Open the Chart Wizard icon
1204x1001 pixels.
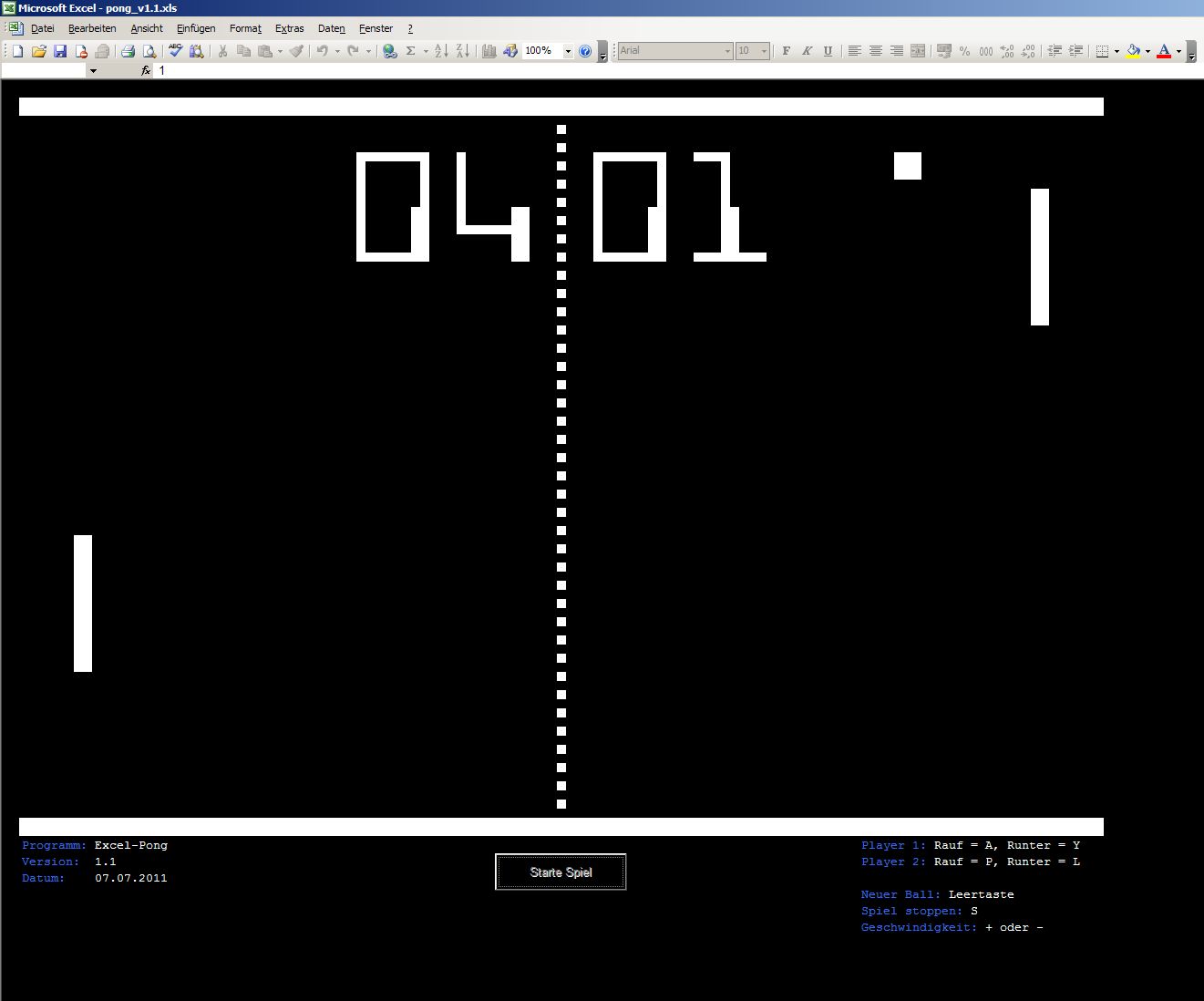[x=489, y=51]
